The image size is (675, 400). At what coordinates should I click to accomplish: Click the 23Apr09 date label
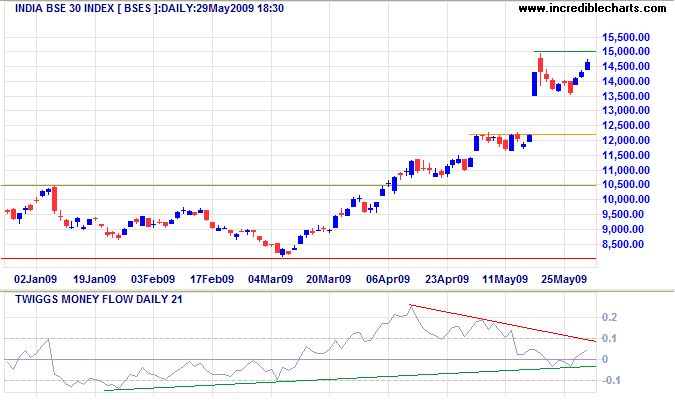(447, 279)
